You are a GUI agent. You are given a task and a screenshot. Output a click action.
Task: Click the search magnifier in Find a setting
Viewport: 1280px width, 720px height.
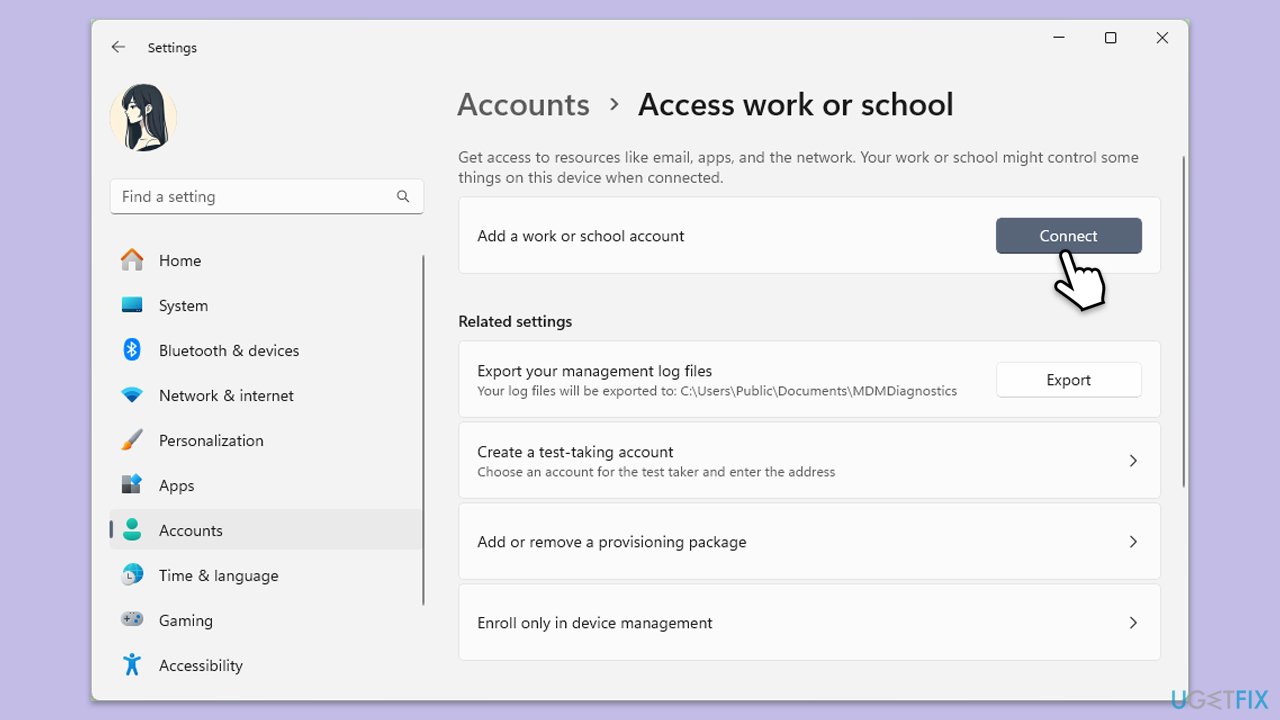point(403,196)
